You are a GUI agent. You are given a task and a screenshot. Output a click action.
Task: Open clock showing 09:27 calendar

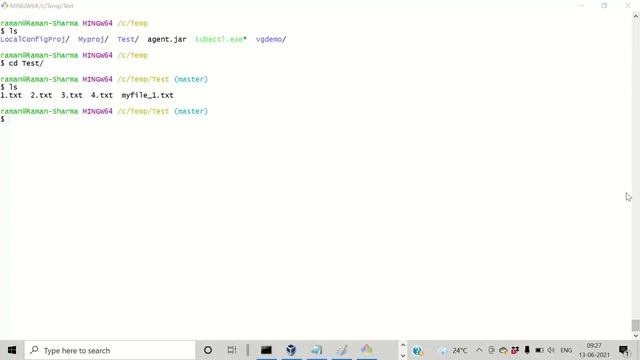tap(594, 350)
